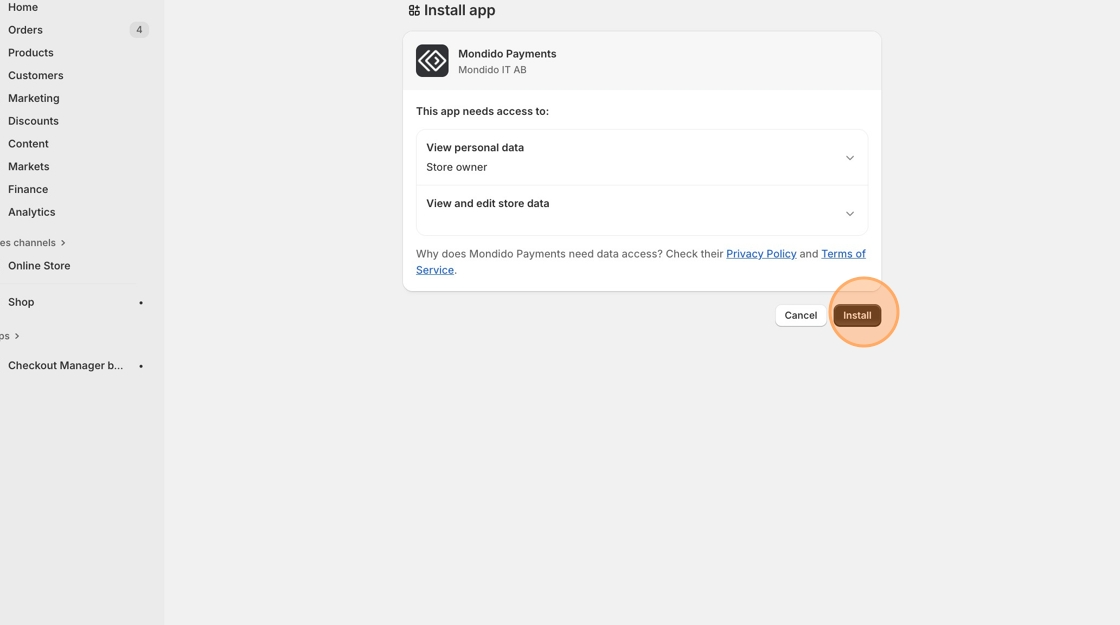The width and height of the screenshot is (1120, 625).
Task: Click the View personal data heading
Action: [x=475, y=148]
